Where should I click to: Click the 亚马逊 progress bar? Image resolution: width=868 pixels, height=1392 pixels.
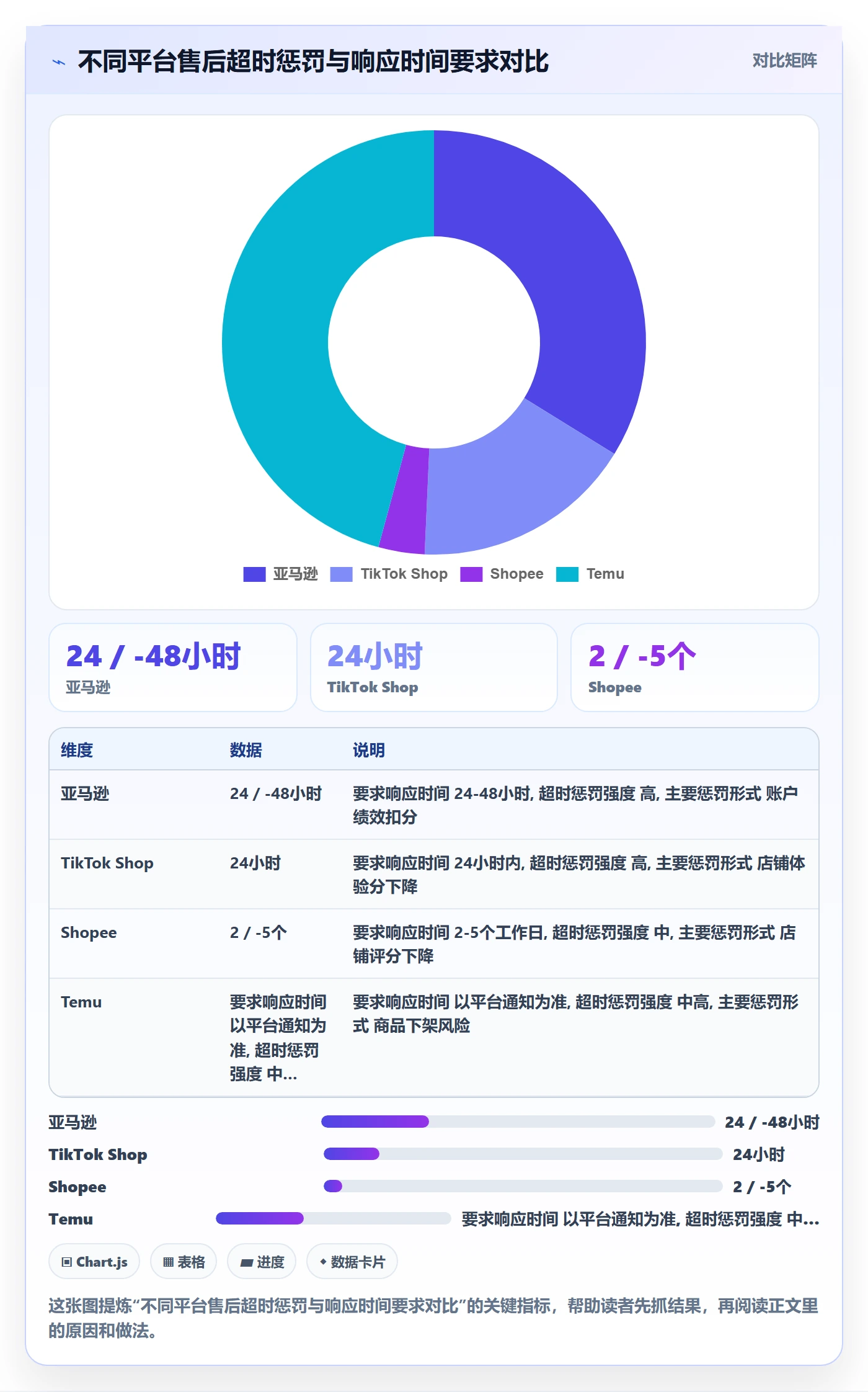518,1122
